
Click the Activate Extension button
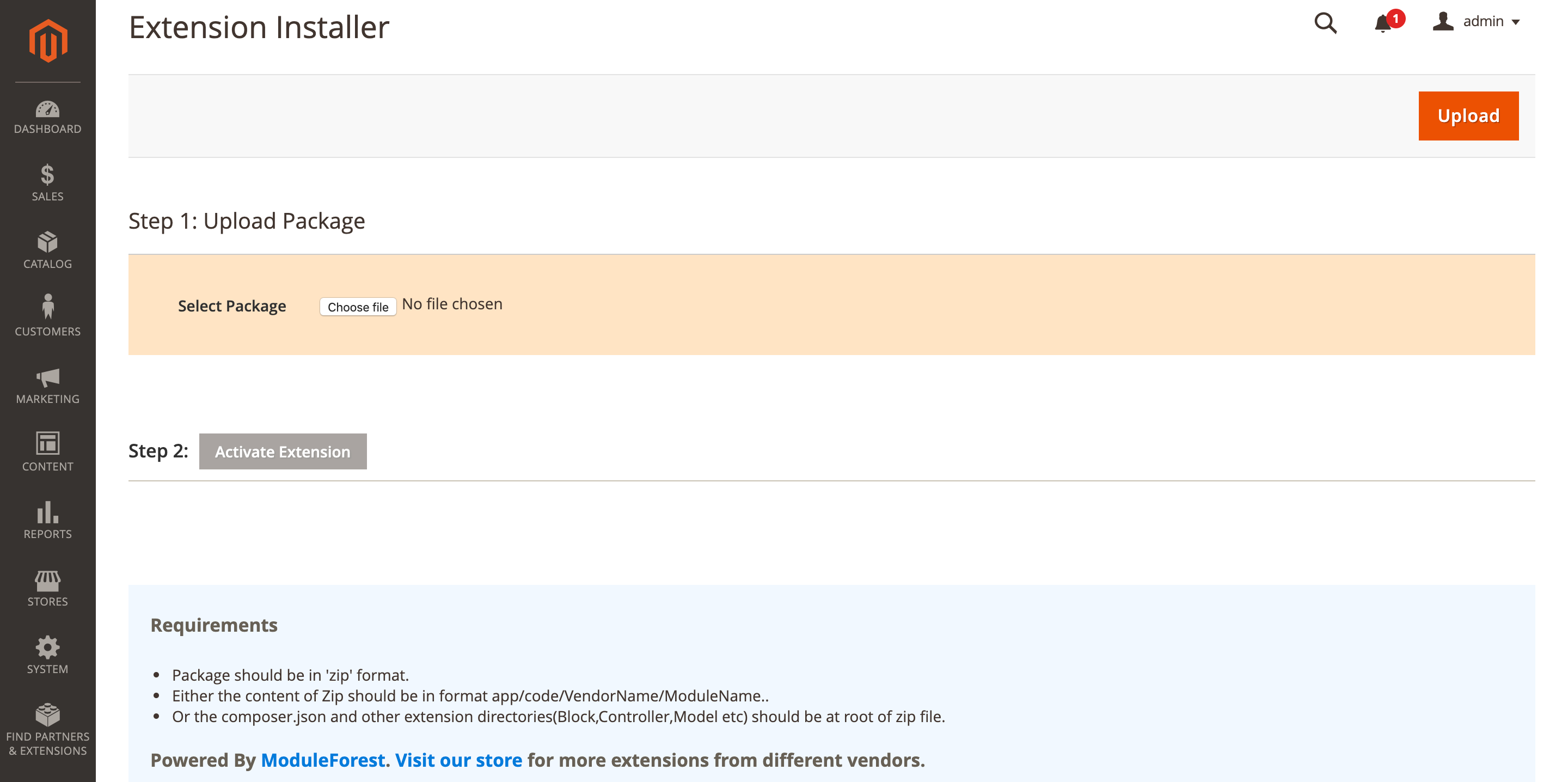point(283,451)
